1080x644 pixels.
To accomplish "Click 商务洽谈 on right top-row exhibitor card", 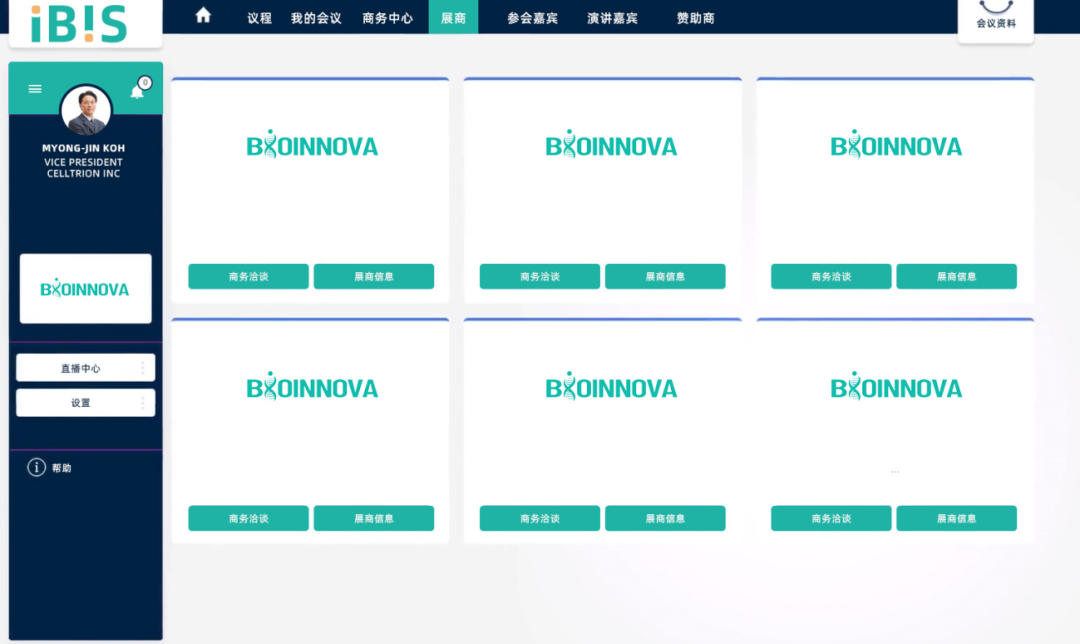I will tap(831, 276).
